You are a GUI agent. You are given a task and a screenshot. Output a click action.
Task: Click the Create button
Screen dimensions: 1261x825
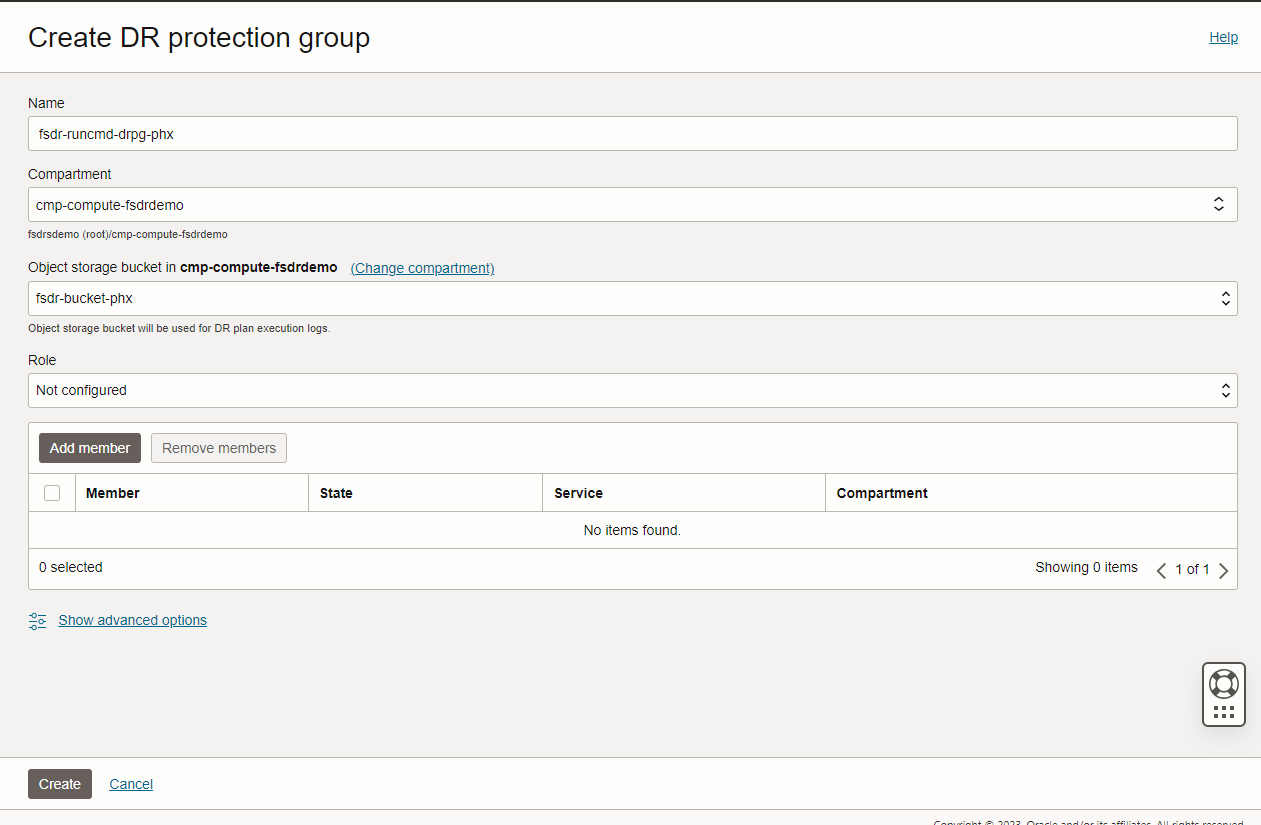(60, 784)
